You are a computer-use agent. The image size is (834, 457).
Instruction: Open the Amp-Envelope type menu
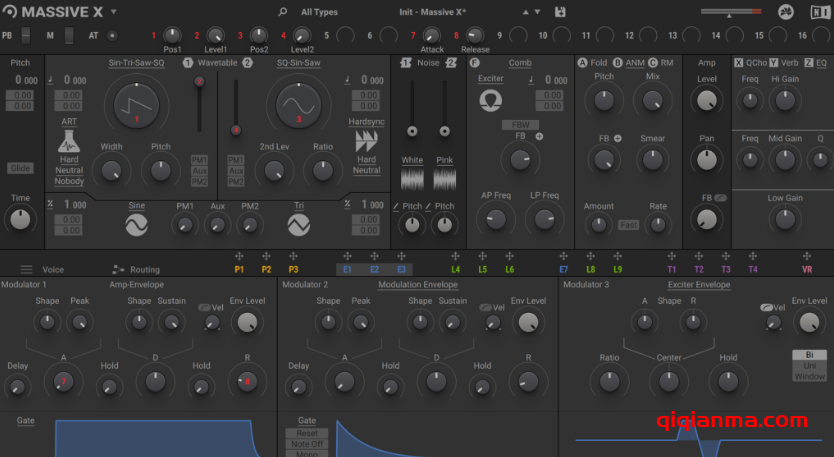coord(137,285)
